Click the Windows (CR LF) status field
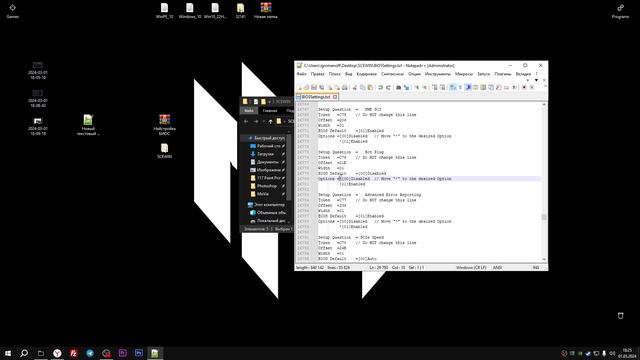The width and height of the screenshot is (640, 360). (471, 268)
